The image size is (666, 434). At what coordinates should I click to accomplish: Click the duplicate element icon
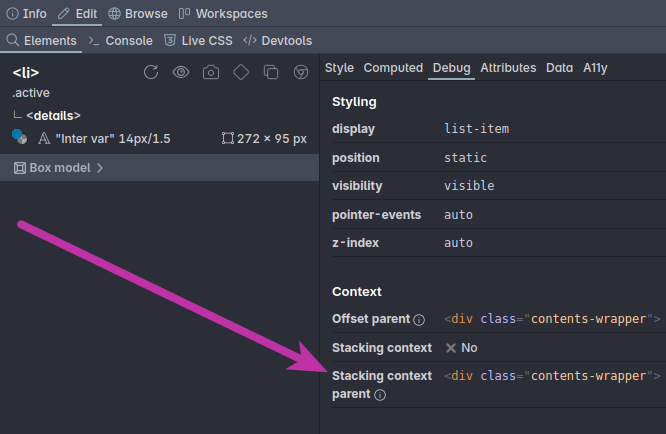coord(271,72)
